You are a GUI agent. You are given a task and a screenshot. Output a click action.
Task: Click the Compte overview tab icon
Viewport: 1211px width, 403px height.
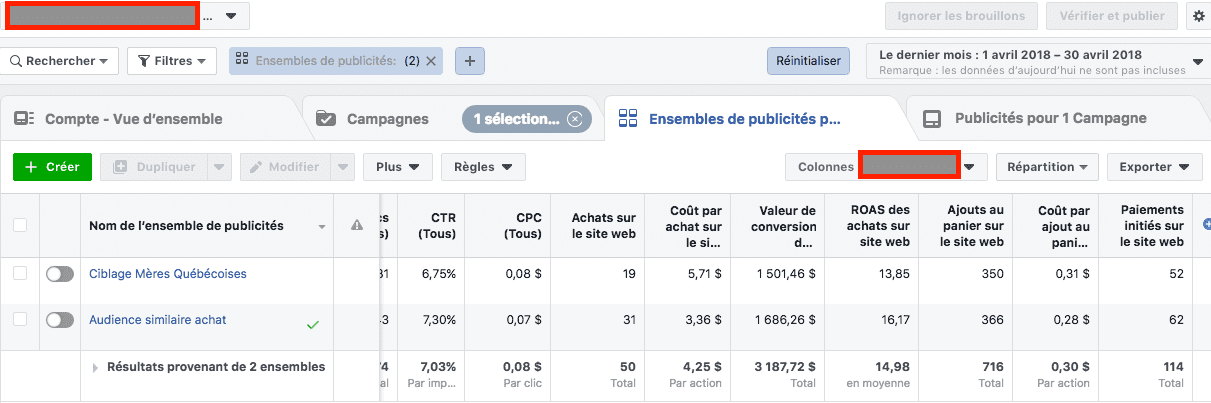click(x=24, y=119)
